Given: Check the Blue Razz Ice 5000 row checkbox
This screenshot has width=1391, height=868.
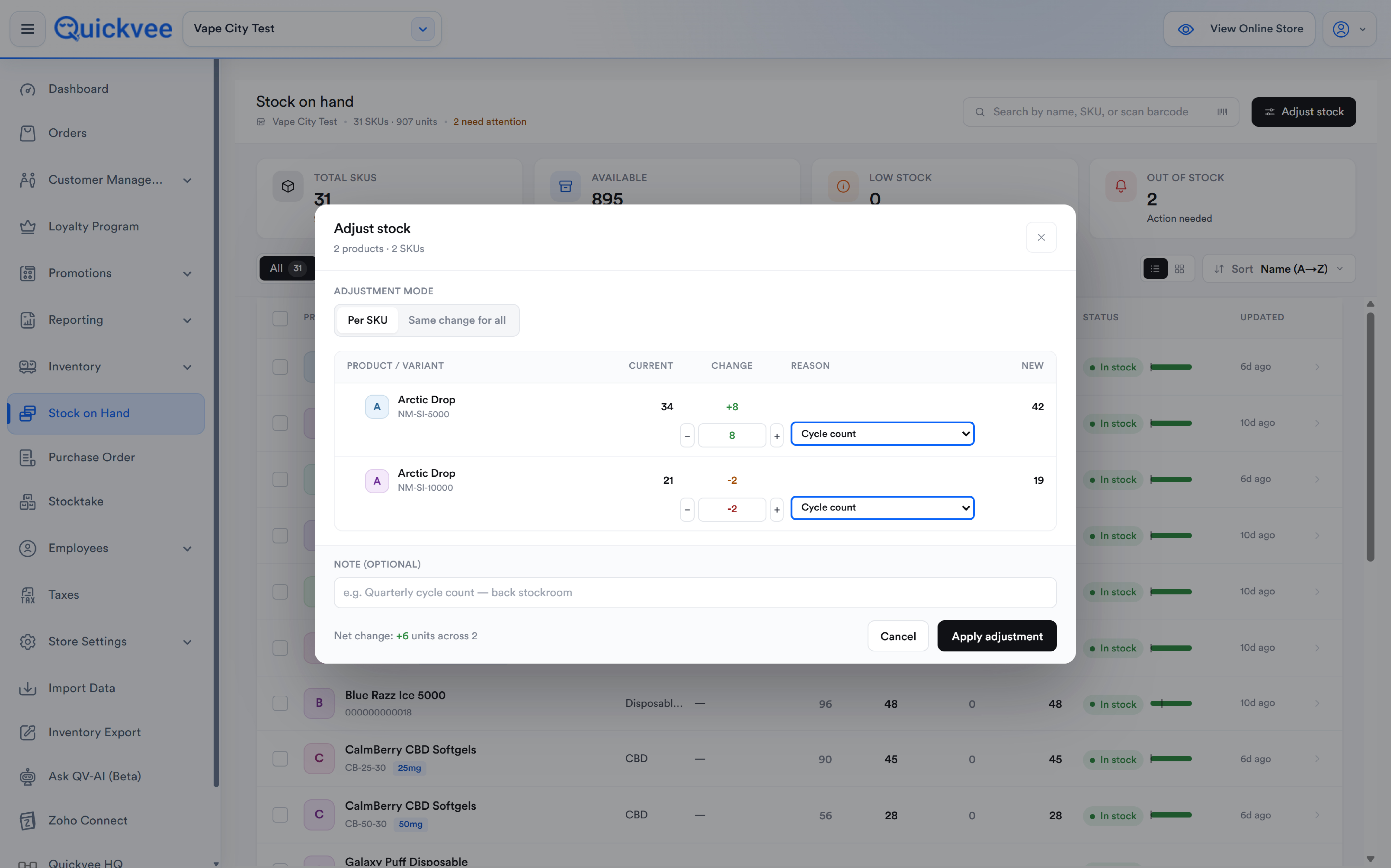Looking at the screenshot, I should tap(280, 703).
